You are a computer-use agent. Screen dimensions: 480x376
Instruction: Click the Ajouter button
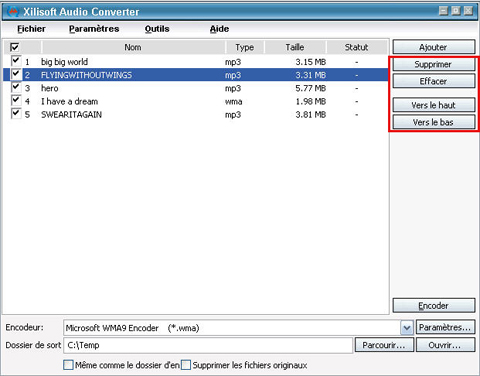pos(434,47)
